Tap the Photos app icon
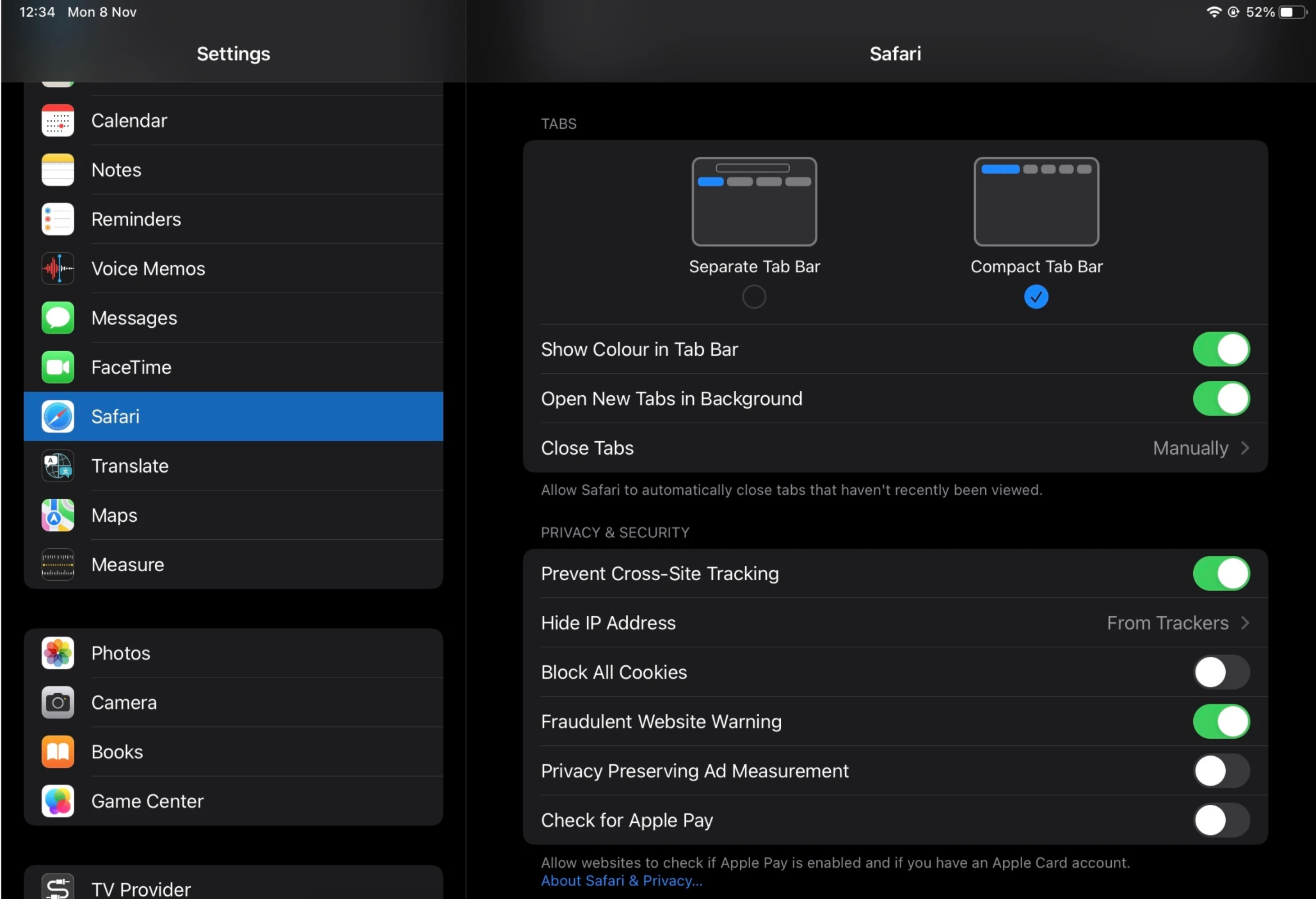Screen dimensions: 1316x899 click(x=58, y=653)
